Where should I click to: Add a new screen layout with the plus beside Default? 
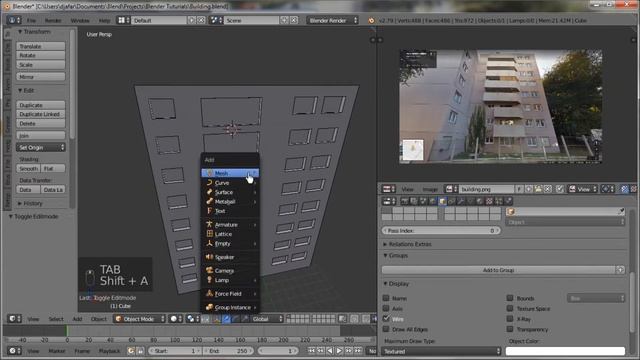click(191, 20)
